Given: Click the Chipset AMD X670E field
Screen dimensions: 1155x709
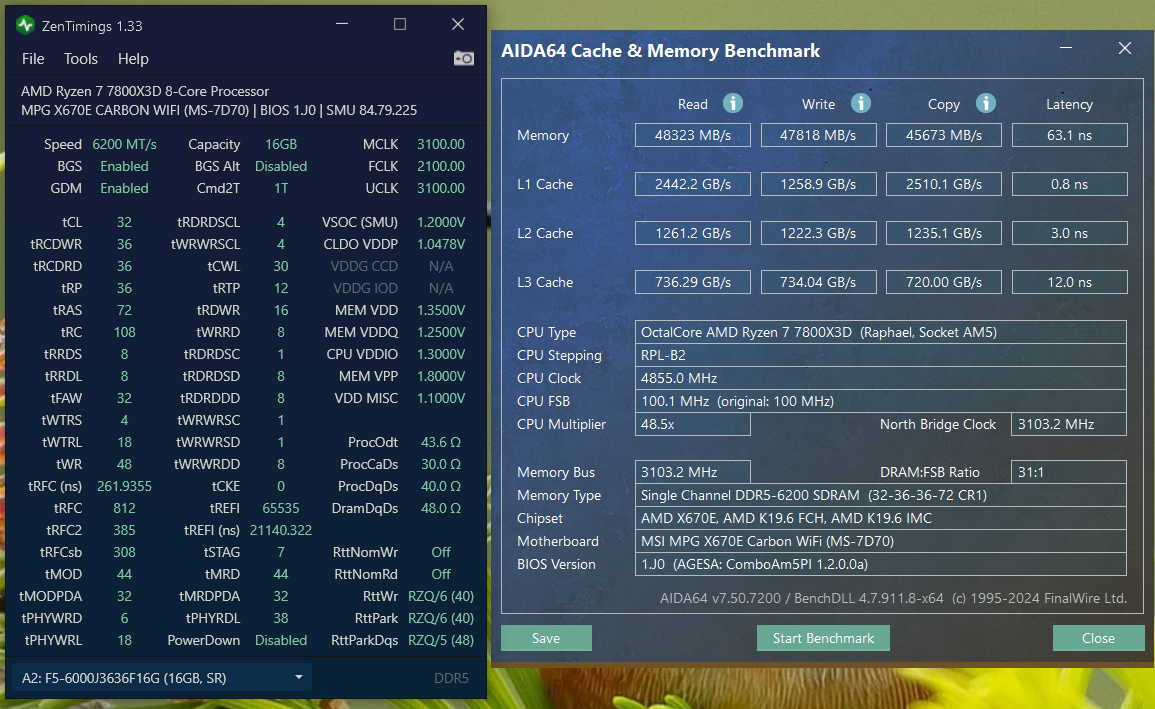Looking at the screenshot, I should (x=880, y=518).
